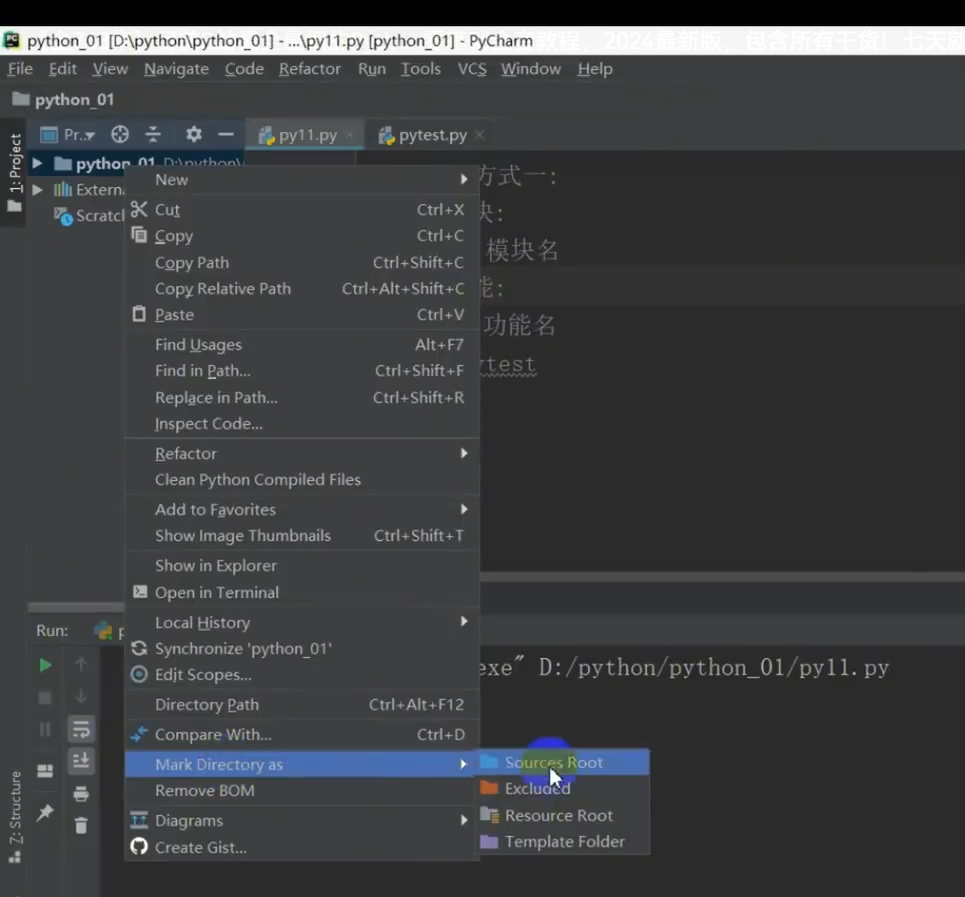
Task: Click the Pin Tab pushpin icon in Run panel
Action: click(44, 811)
